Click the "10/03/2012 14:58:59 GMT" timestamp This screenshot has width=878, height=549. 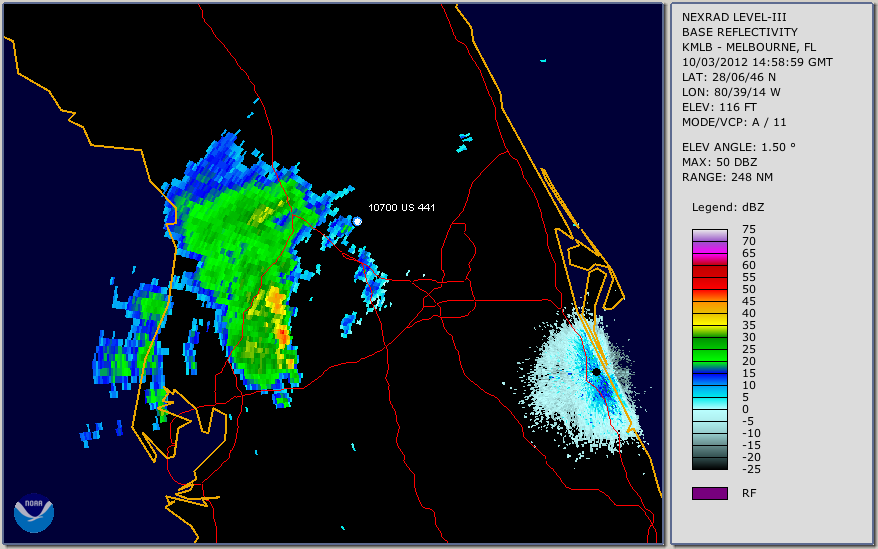click(757, 62)
